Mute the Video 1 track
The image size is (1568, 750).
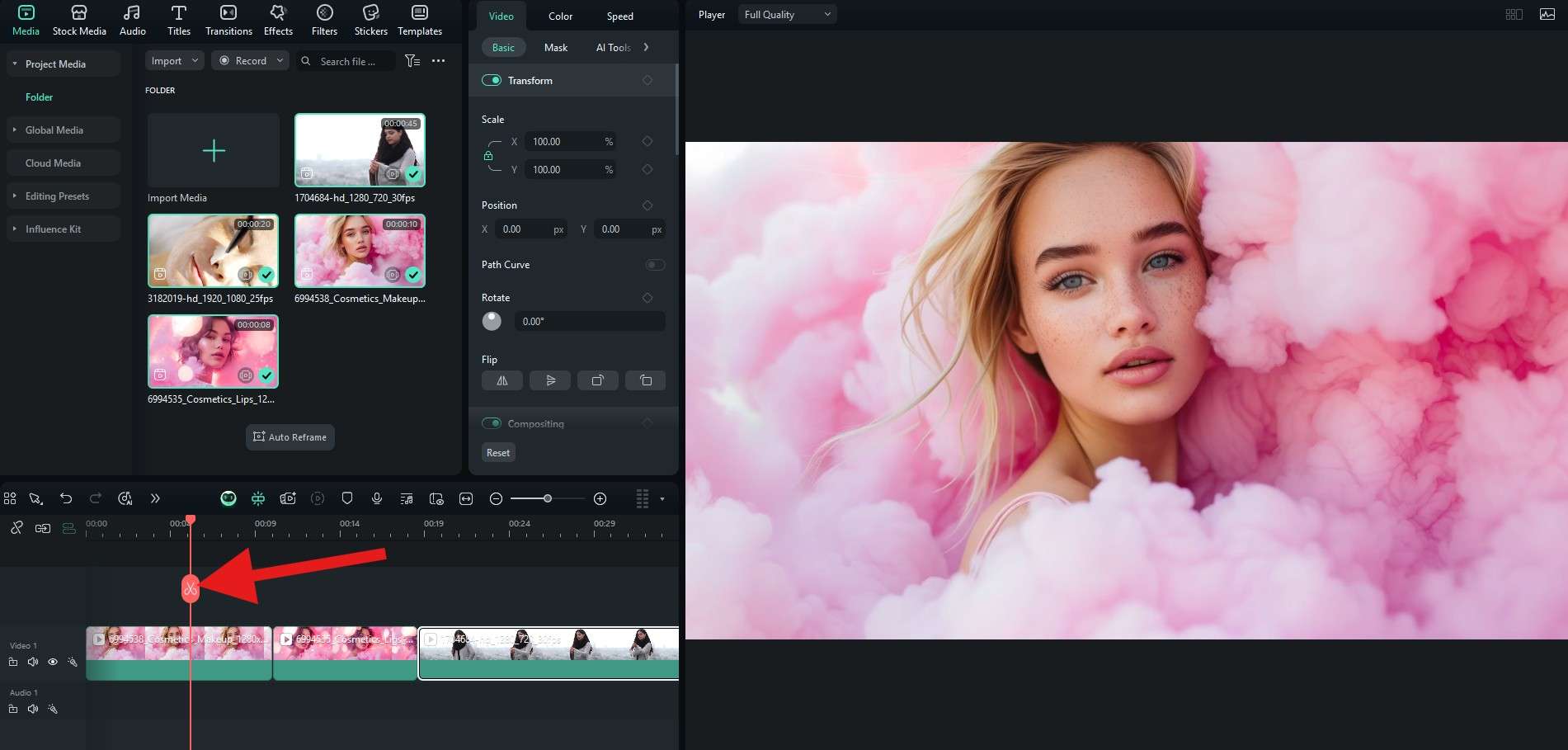tap(33, 662)
